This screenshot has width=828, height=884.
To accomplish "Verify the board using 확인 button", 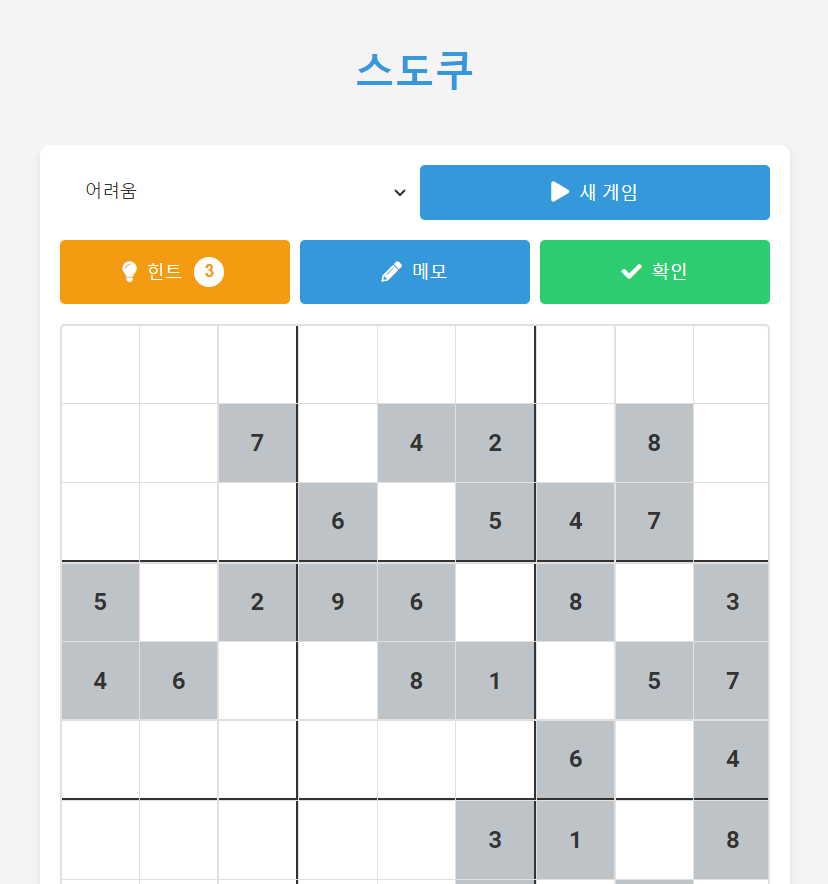I will pyautogui.click(x=655, y=272).
